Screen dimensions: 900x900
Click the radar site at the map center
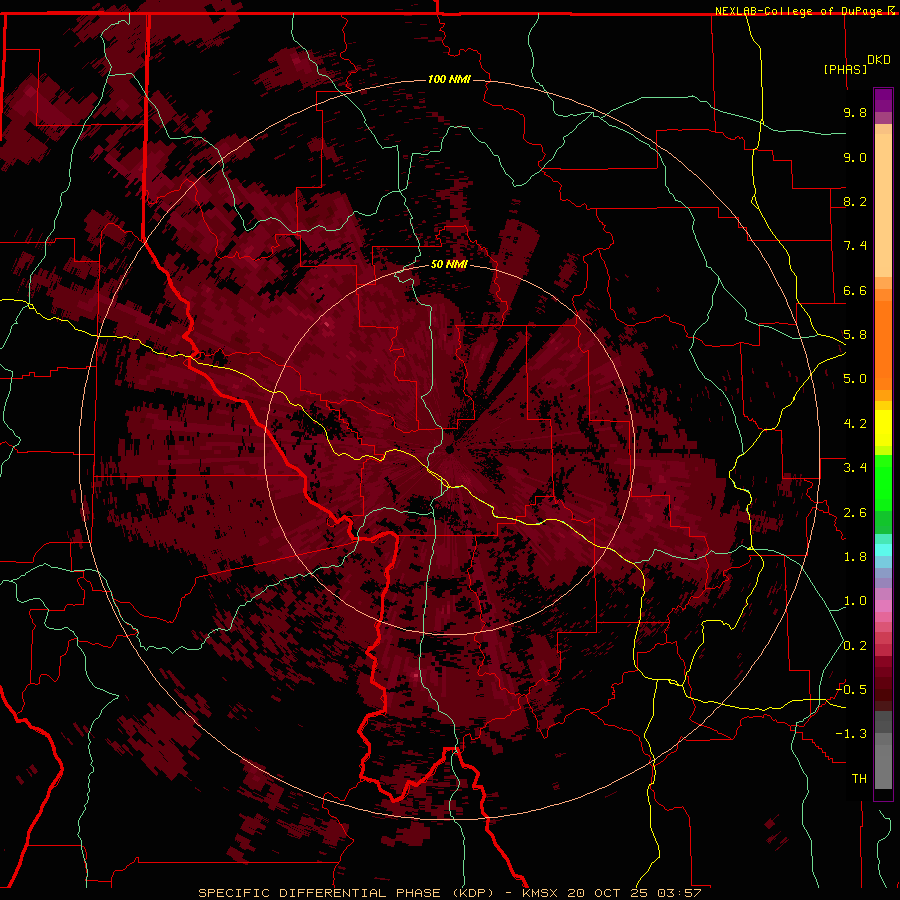pos(449,449)
